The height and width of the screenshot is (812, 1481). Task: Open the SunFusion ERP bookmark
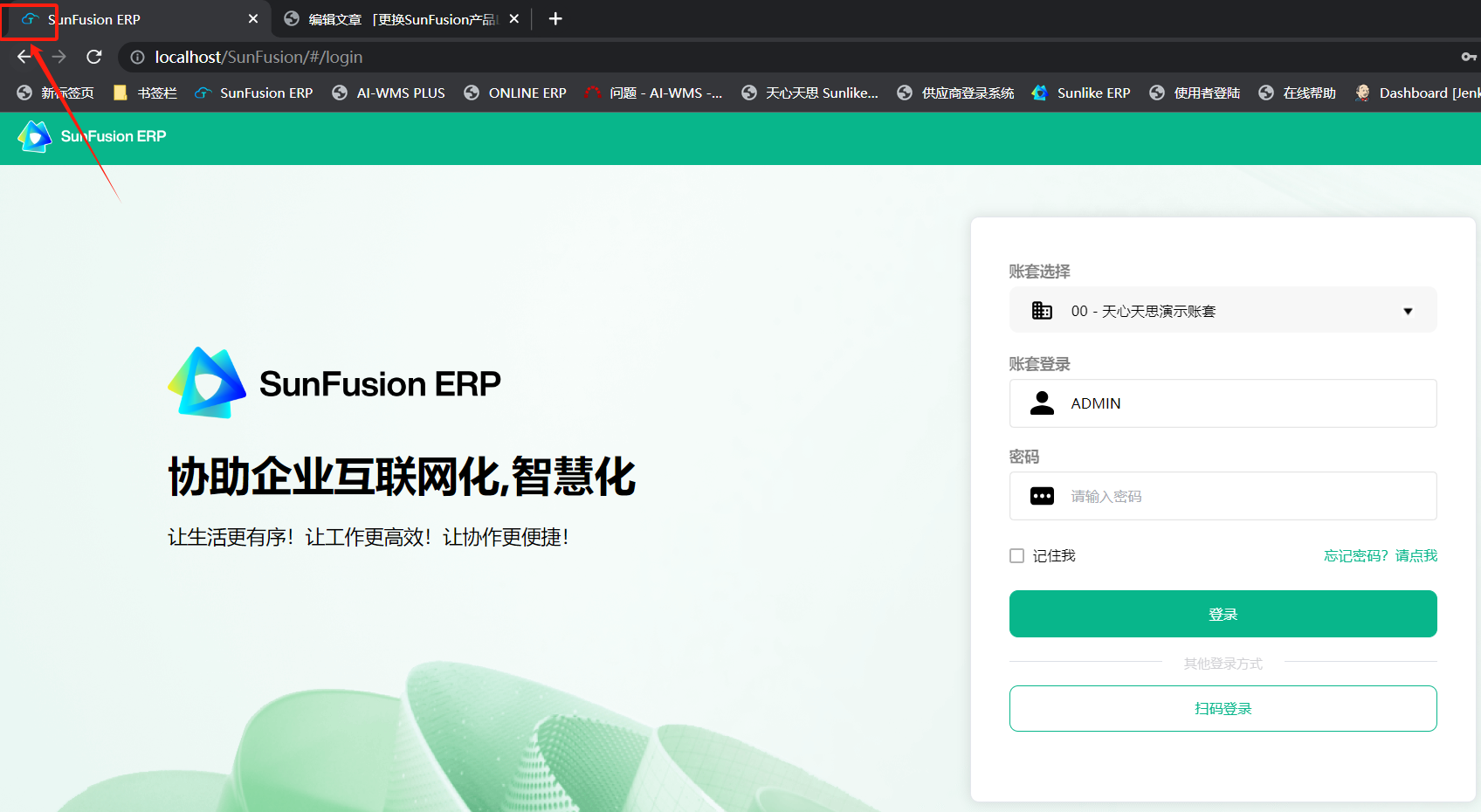(254, 93)
